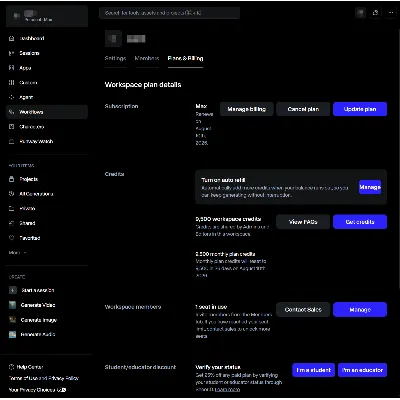Click the Generate Audio thumbnail icon

13,334
